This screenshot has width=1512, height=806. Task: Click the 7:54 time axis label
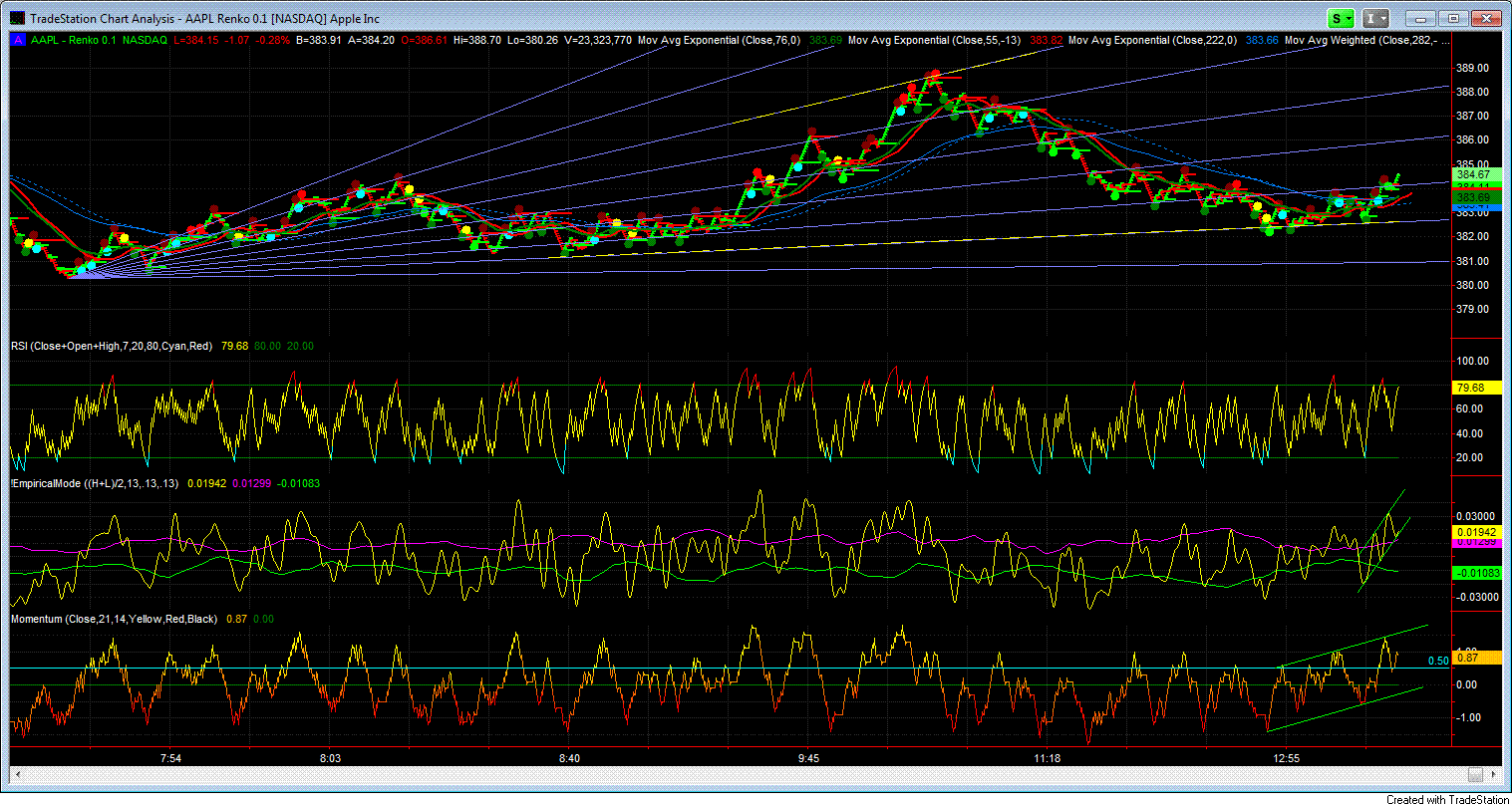pyautogui.click(x=171, y=758)
